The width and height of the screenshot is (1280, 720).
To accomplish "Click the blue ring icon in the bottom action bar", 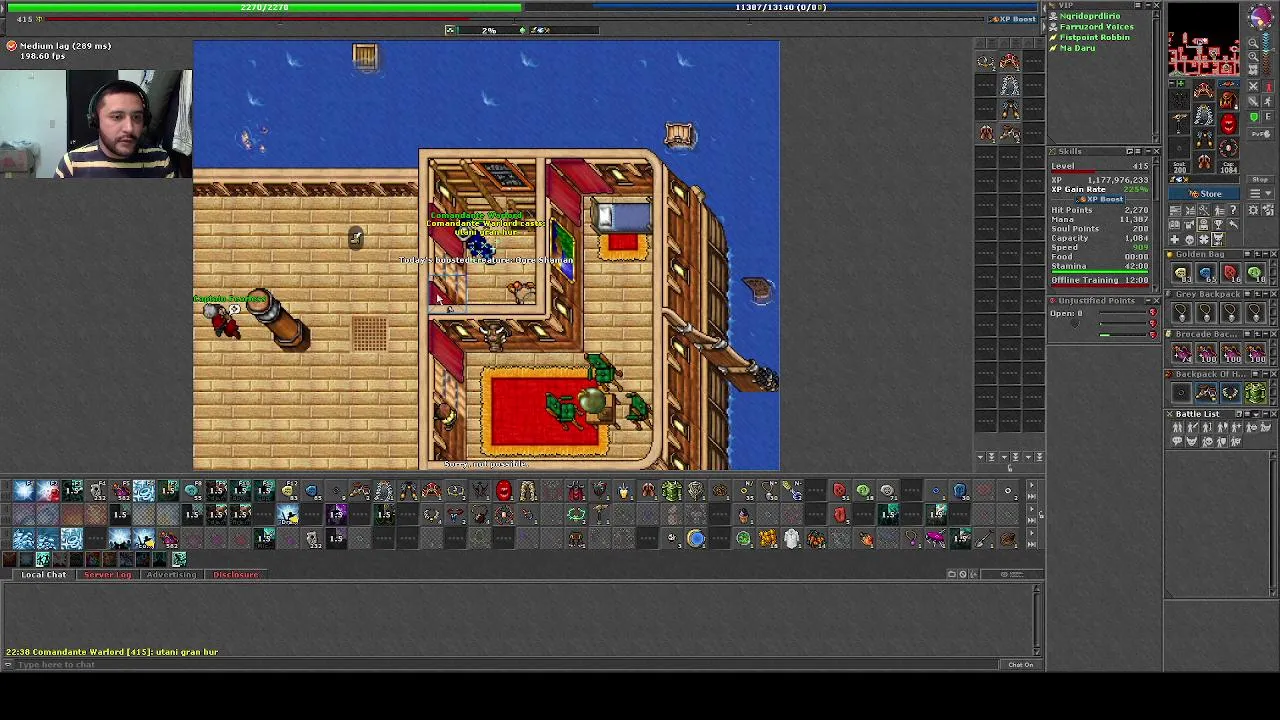I will pos(696,539).
